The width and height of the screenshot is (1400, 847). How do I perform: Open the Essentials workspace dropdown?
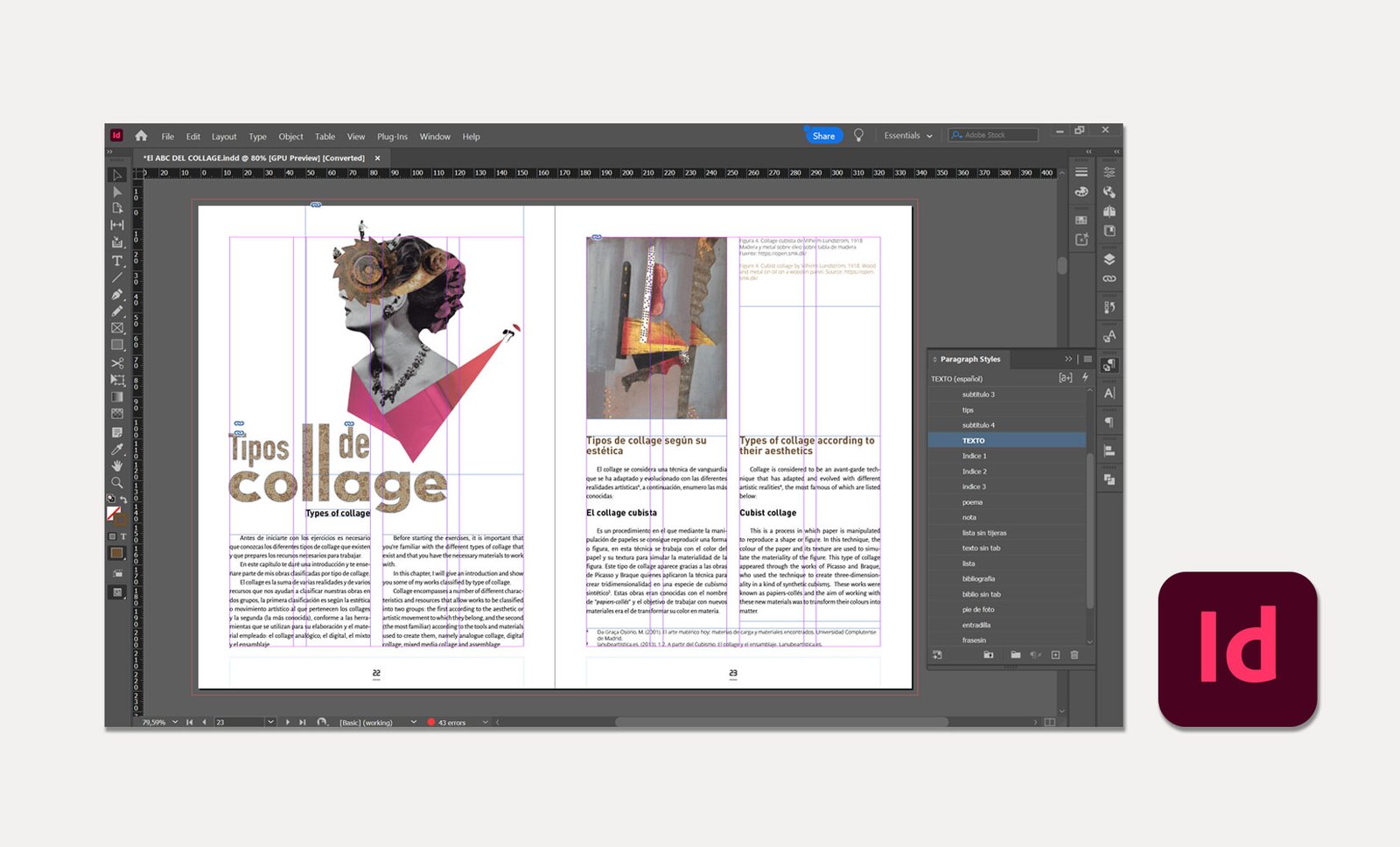pos(907,136)
